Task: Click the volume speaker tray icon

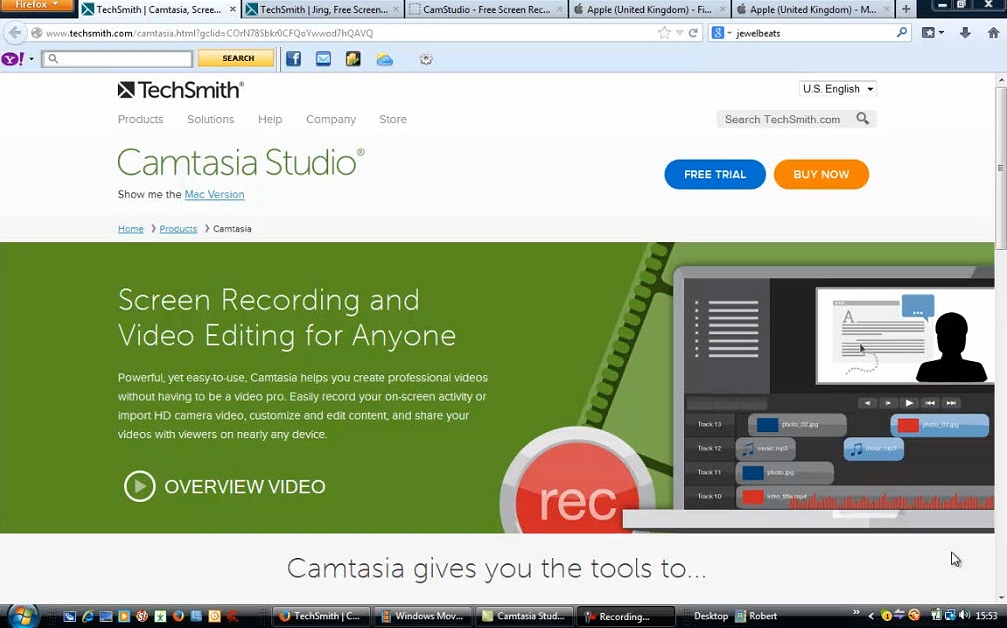Action: pos(964,615)
